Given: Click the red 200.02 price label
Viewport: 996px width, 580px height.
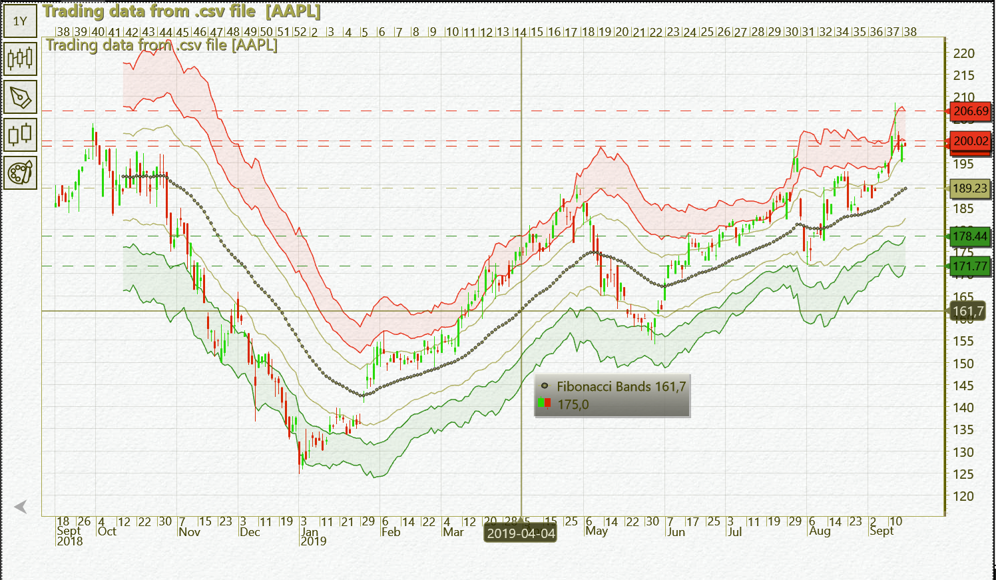Looking at the screenshot, I should [x=971, y=141].
